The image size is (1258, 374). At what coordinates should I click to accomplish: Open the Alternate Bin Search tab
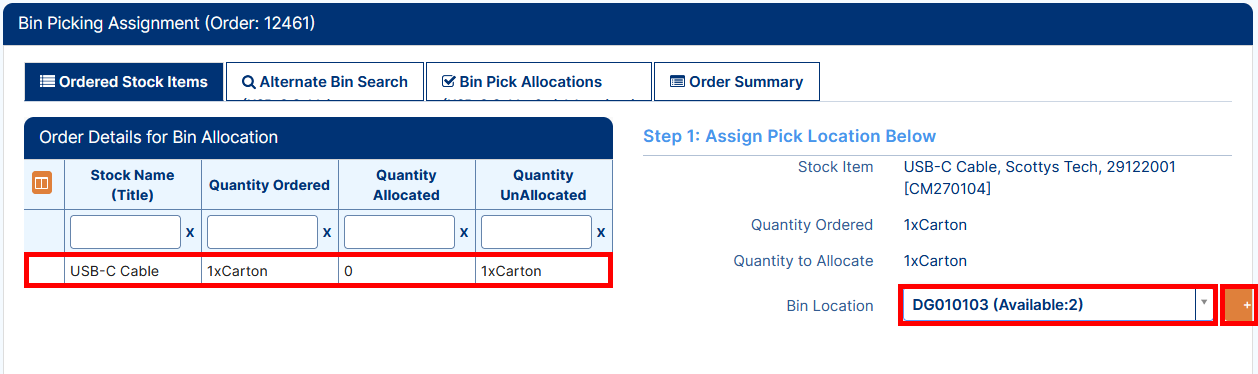tap(325, 82)
